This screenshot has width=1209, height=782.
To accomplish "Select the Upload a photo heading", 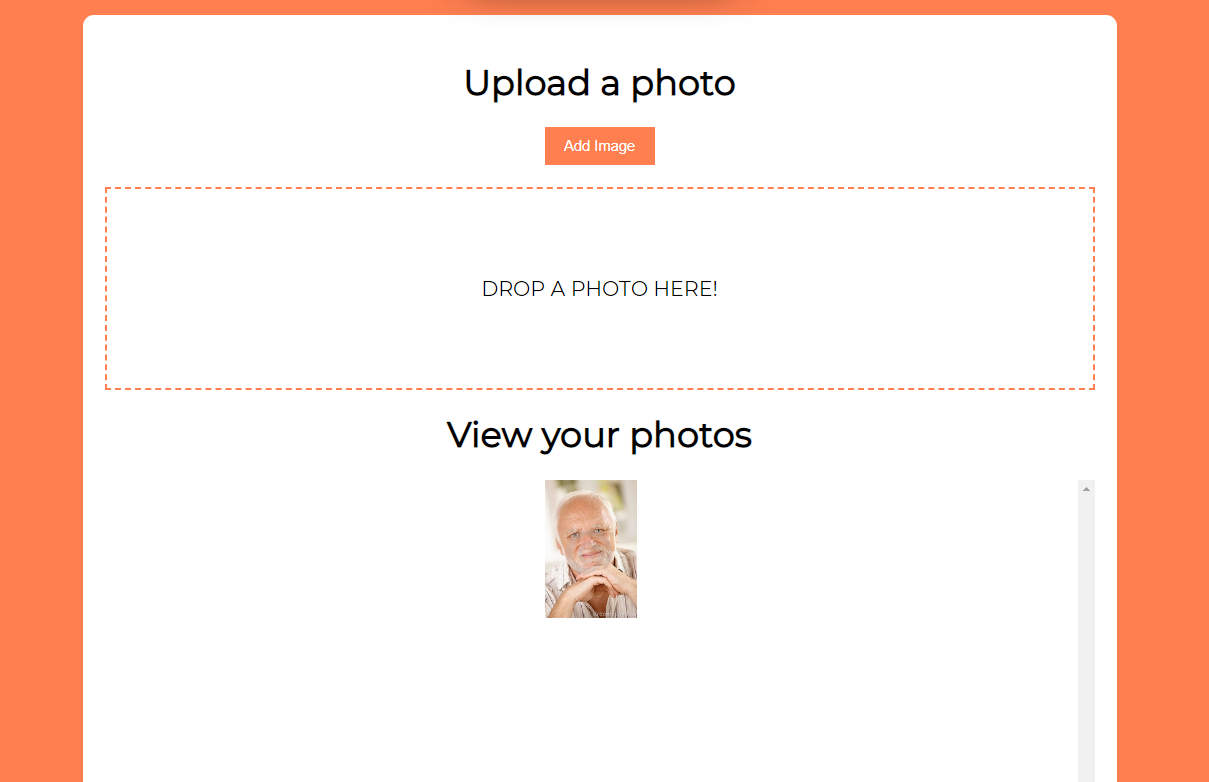I will coord(600,83).
